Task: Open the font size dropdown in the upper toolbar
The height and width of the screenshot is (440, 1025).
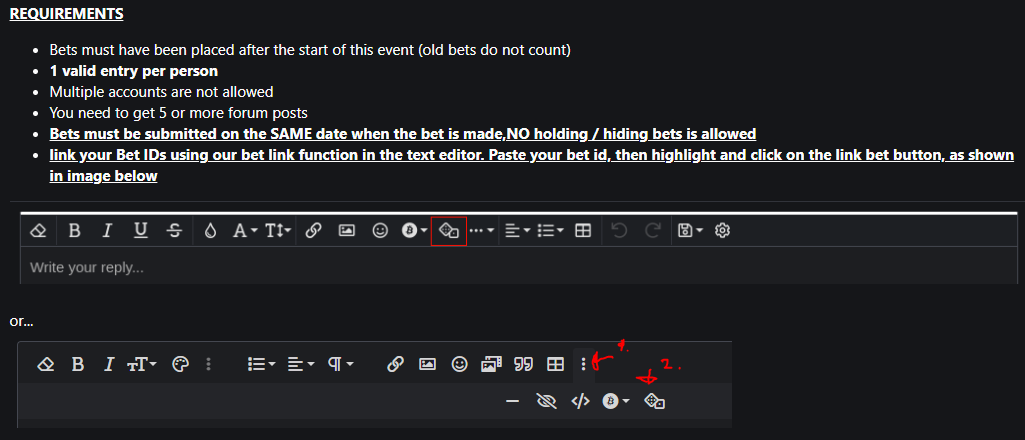Action: point(278,230)
